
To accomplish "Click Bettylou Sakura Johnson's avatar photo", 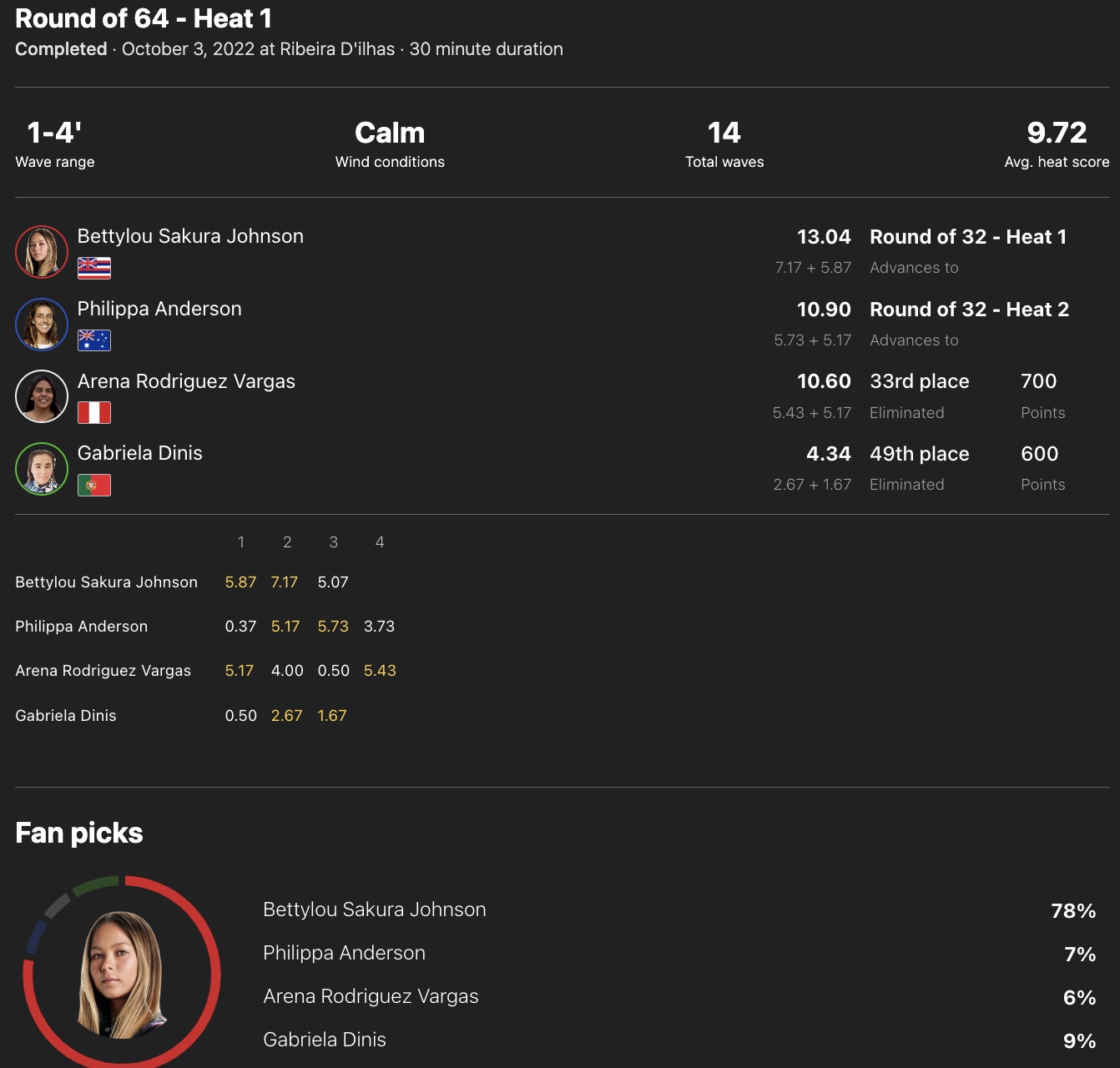I will pos(42,252).
